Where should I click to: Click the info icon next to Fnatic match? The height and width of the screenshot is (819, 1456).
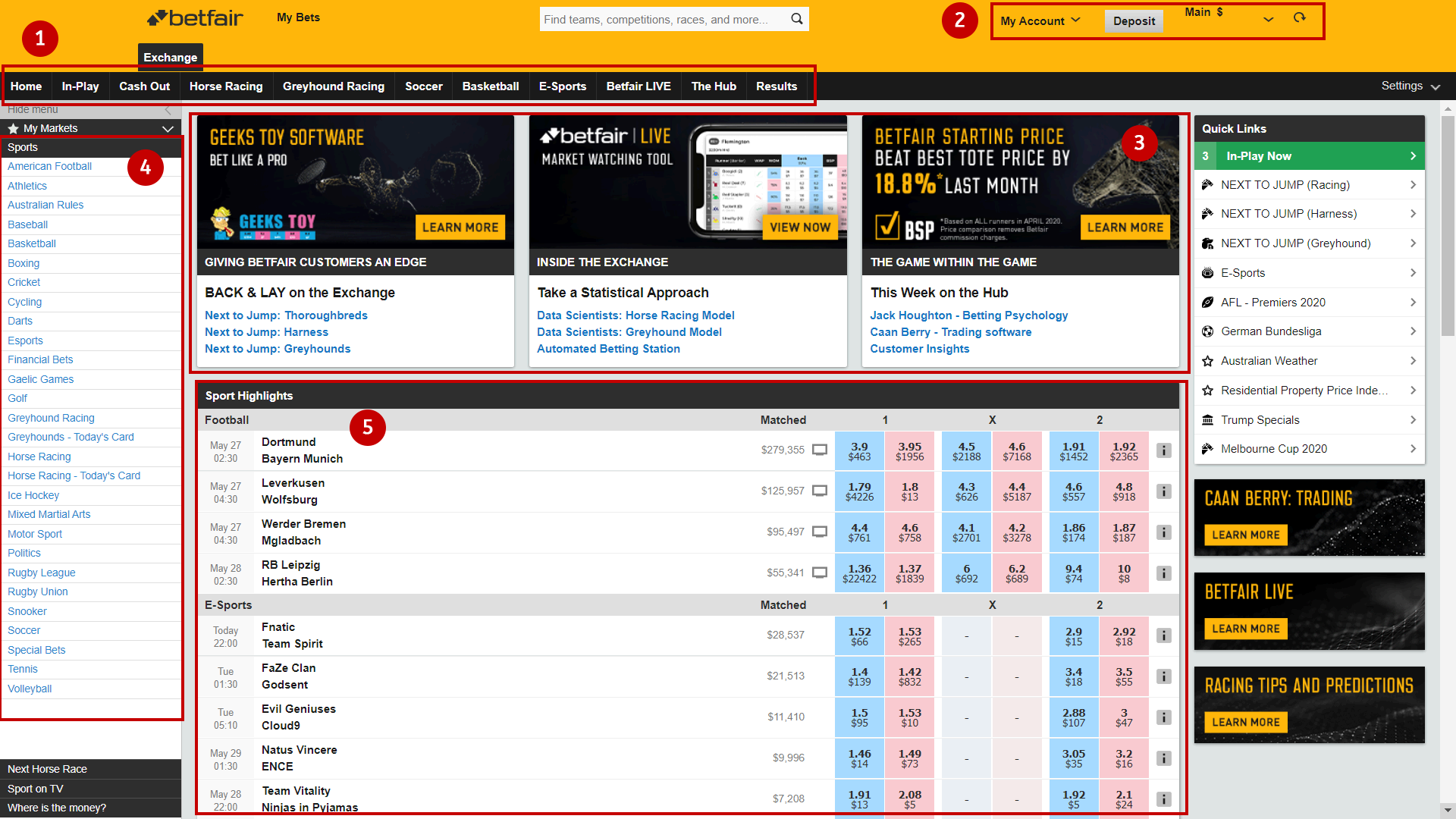[1164, 635]
